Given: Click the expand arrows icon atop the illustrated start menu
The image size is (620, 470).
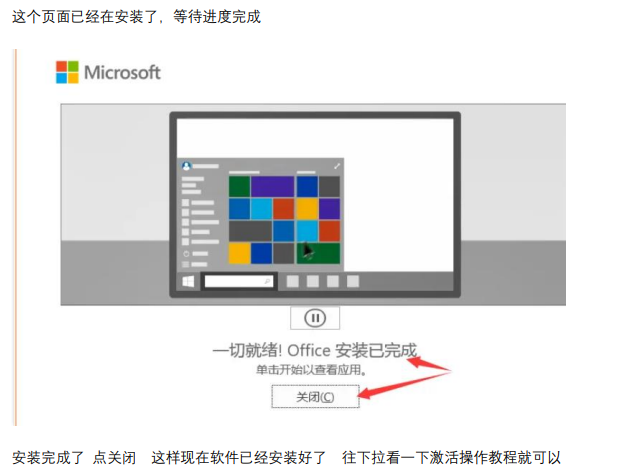Looking at the screenshot, I should point(336,166).
